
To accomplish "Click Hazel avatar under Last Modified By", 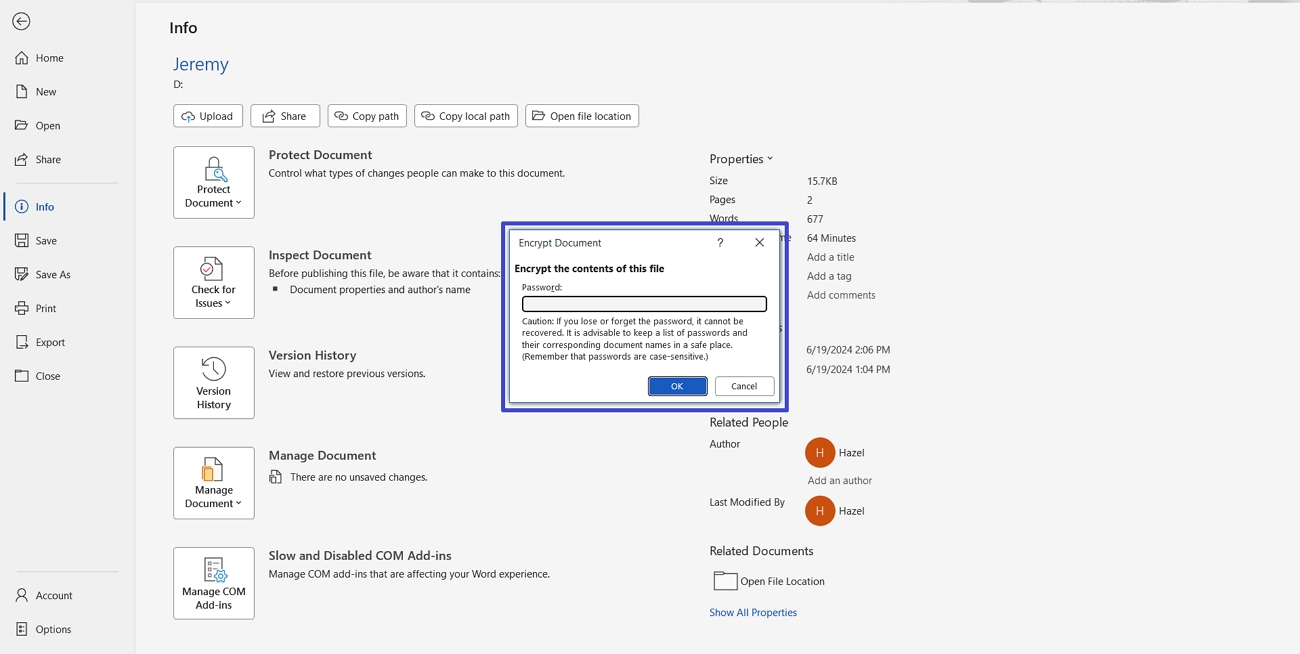I will coord(820,511).
